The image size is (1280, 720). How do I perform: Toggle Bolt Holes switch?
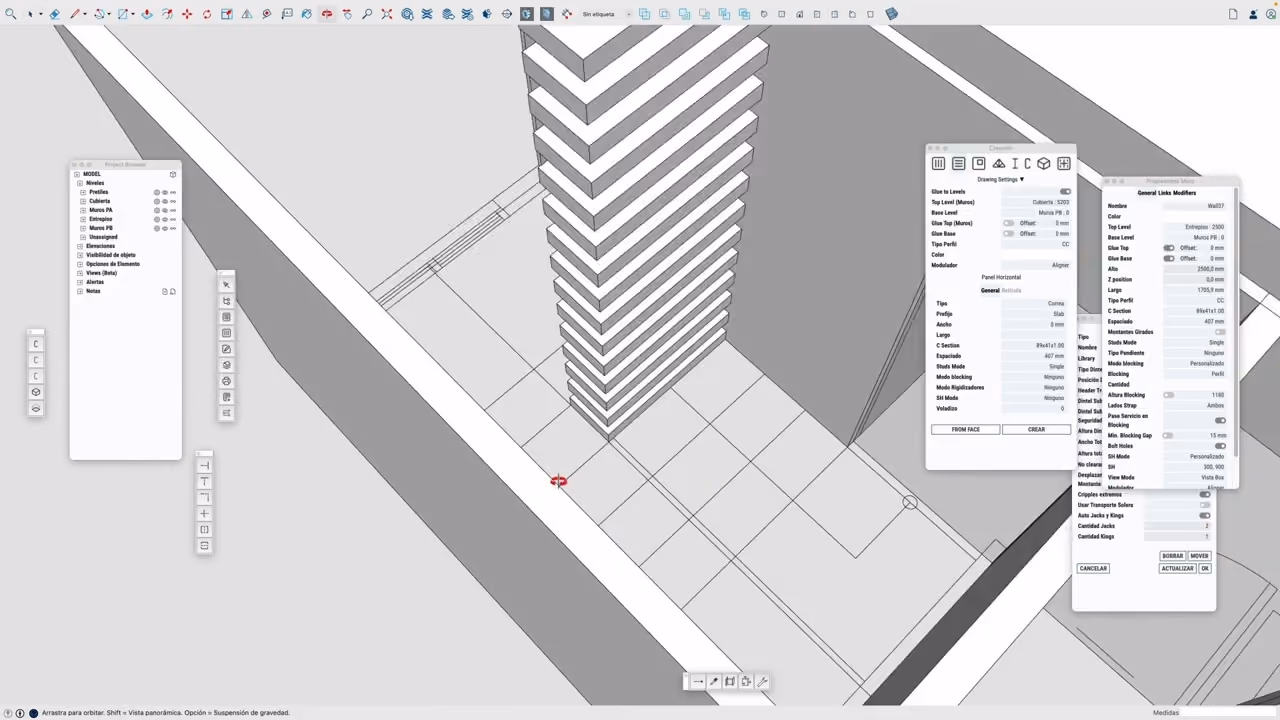1220,446
